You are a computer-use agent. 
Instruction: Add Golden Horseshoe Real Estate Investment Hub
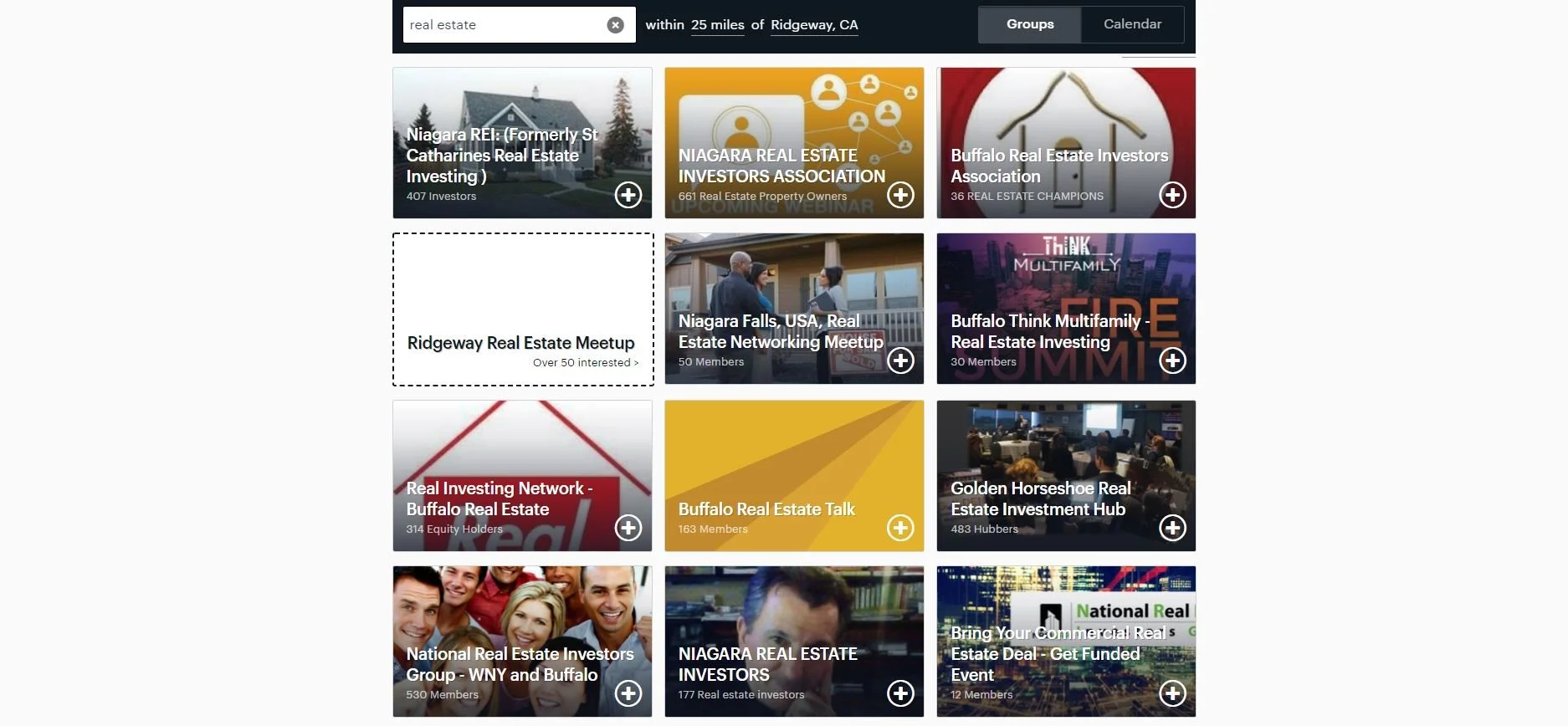[1172, 528]
